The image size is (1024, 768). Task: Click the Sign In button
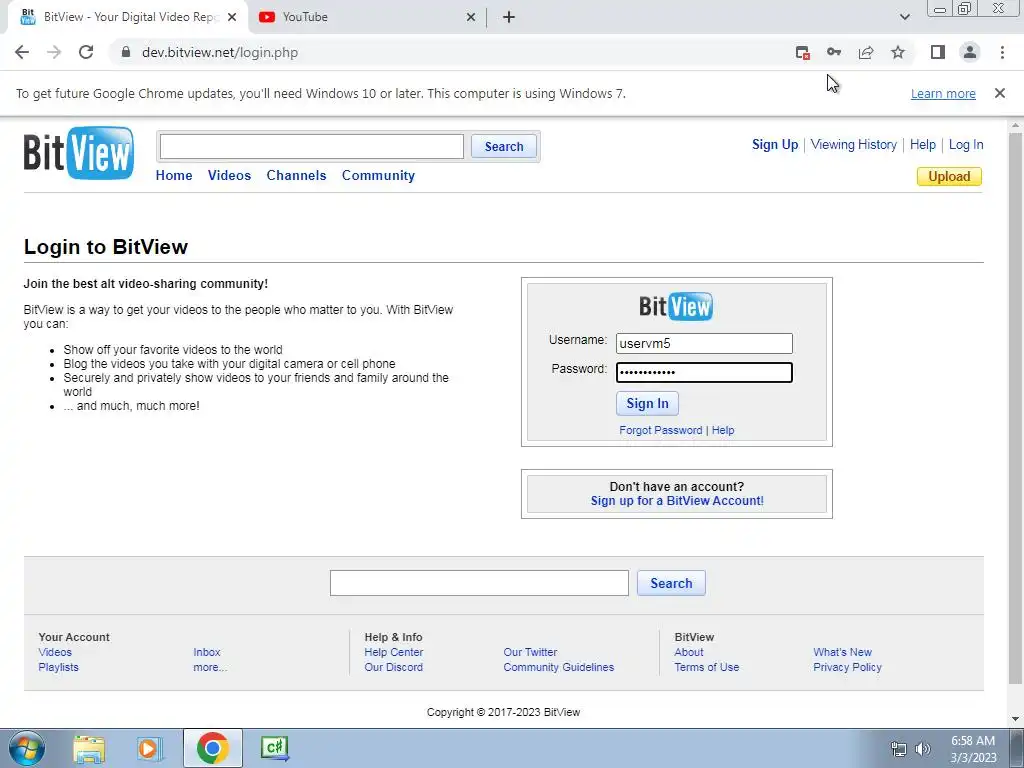pyautogui.click(x=647, y=404)
